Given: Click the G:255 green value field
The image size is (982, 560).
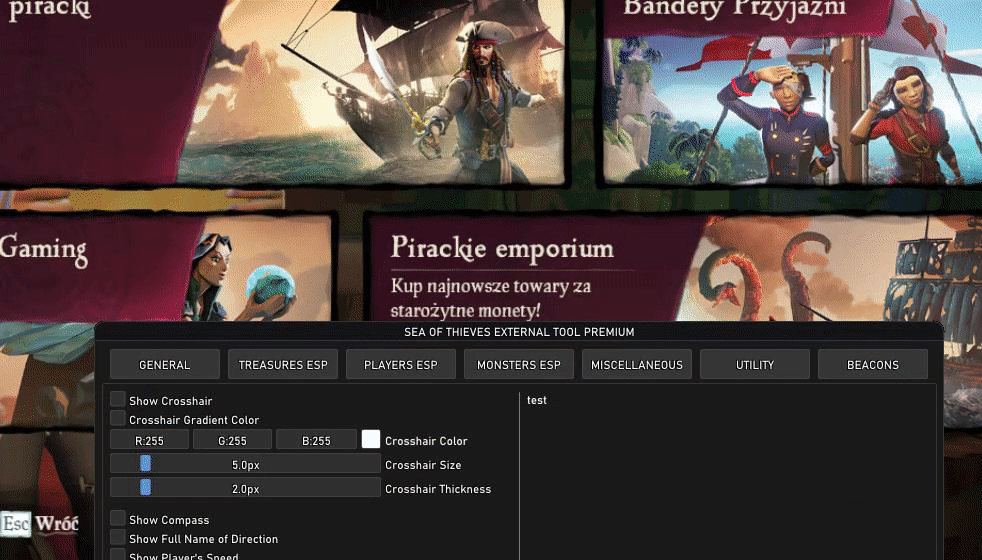Looking at the screenshot, I should [x=232, y=440].
